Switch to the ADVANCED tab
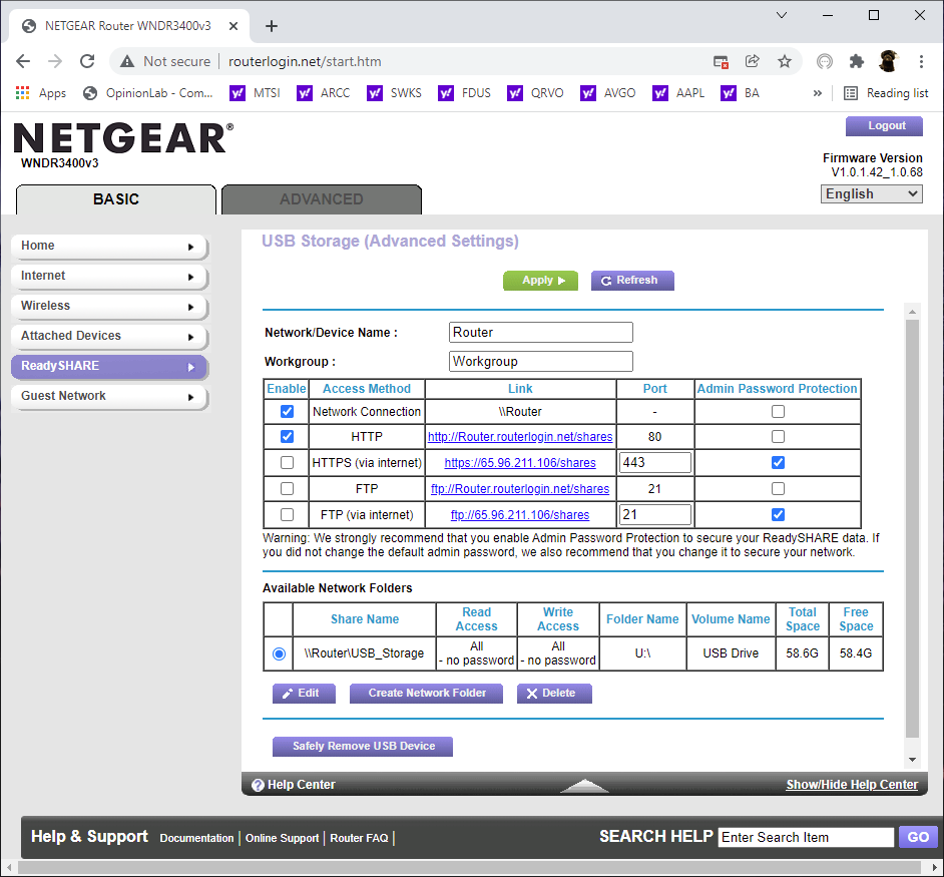Viewport: 944px width, 877px height. (321, 199)
